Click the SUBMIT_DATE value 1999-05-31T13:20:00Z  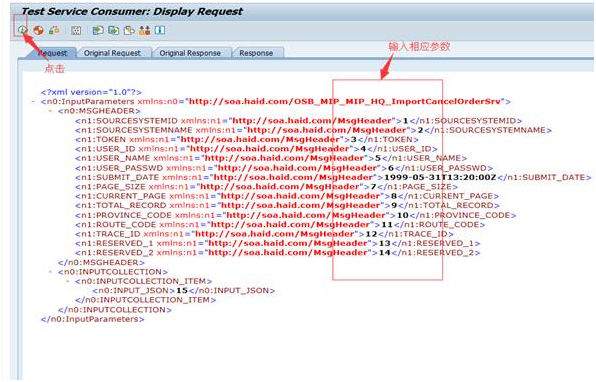click(440, 177)
